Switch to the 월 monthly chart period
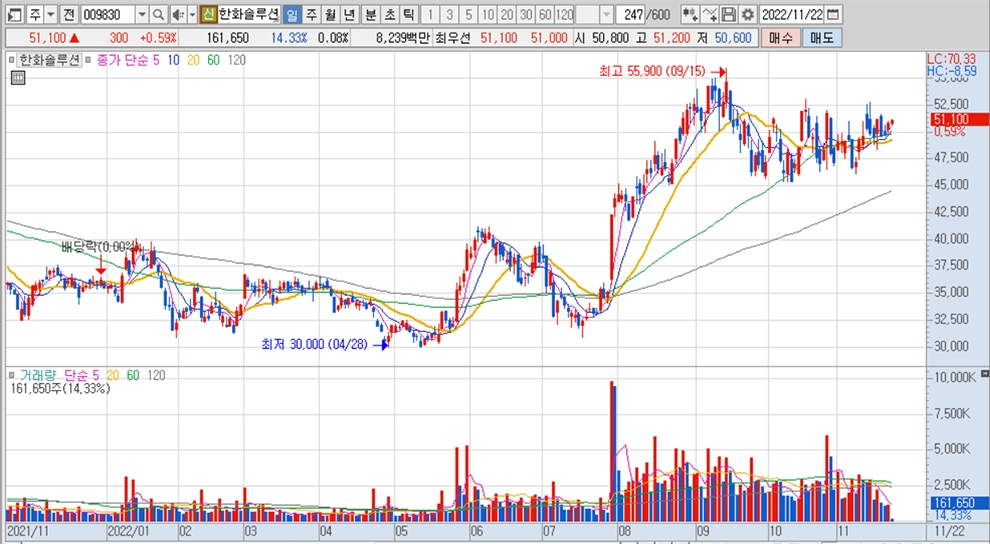The width and height of the screenshot is (990, 544). tap(329, 15)
